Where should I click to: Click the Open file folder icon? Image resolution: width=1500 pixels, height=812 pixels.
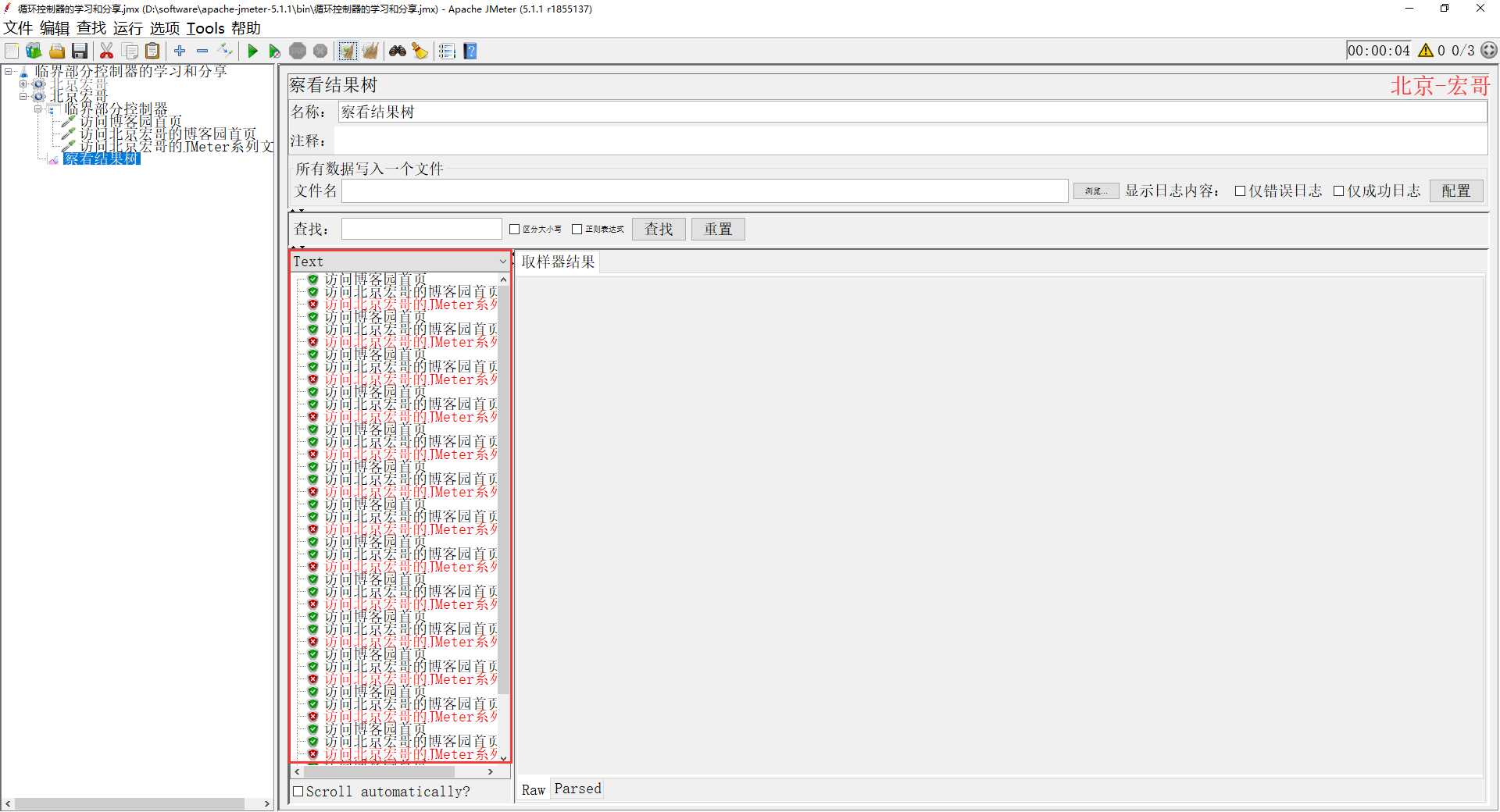(56, 51)
